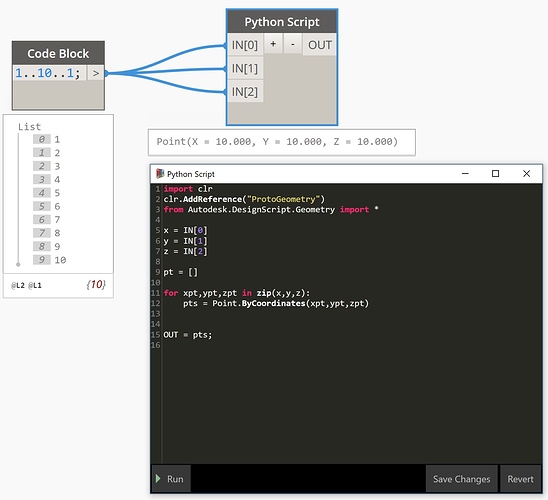Screen dimensions: 548x500
Task: Maximize the Python Script editor window
Action: [495, 174]
